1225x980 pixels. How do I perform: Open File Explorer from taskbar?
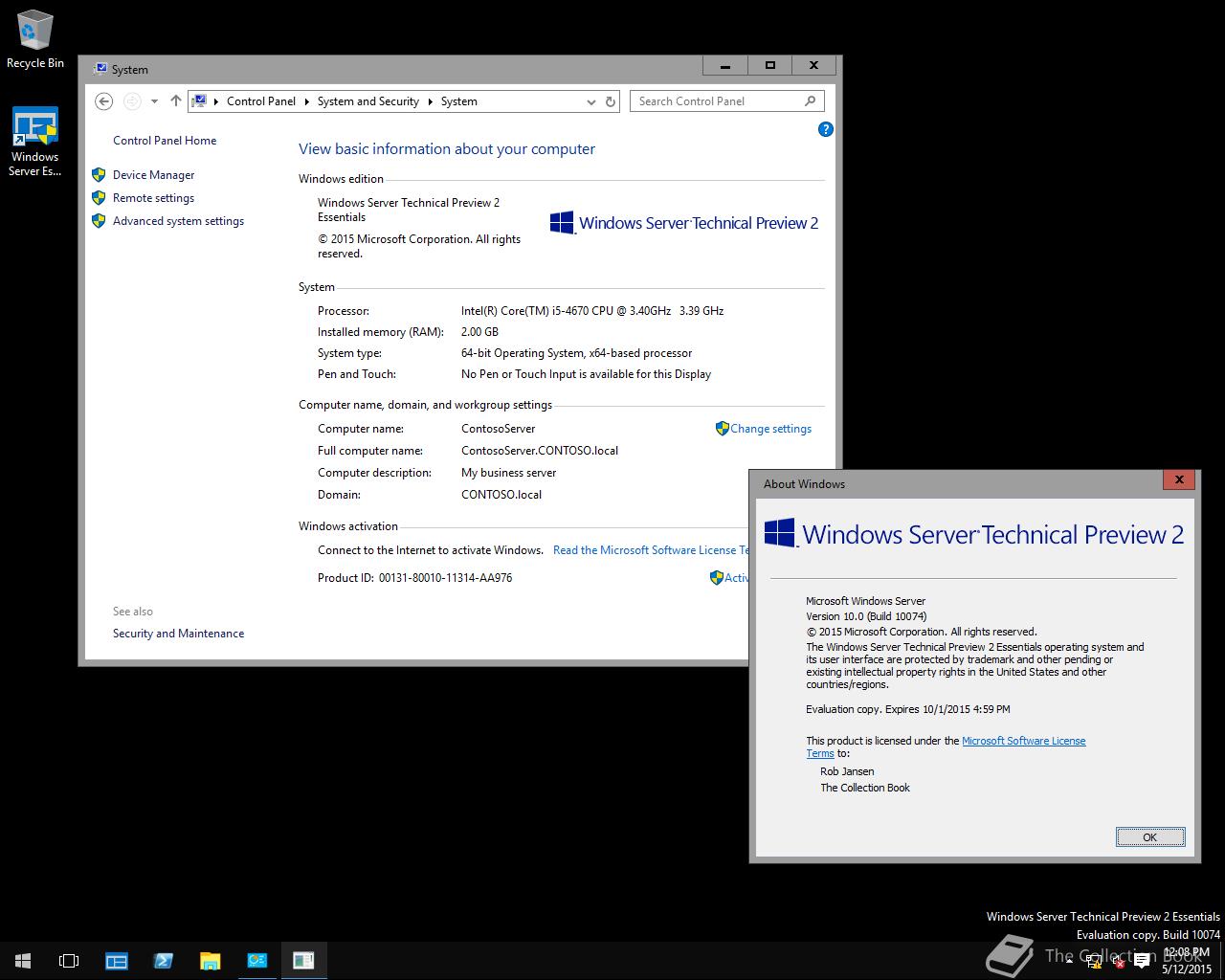[210, 961]
